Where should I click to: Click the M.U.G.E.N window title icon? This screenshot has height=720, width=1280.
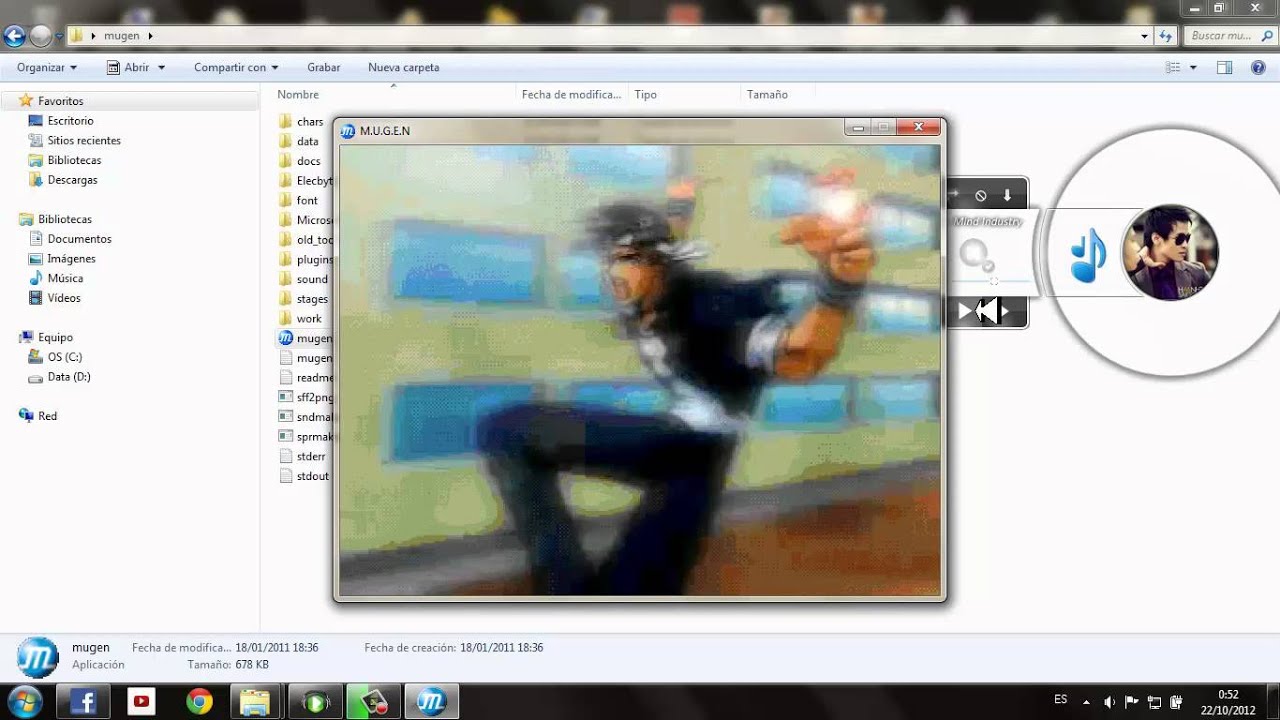click(348, 131)
